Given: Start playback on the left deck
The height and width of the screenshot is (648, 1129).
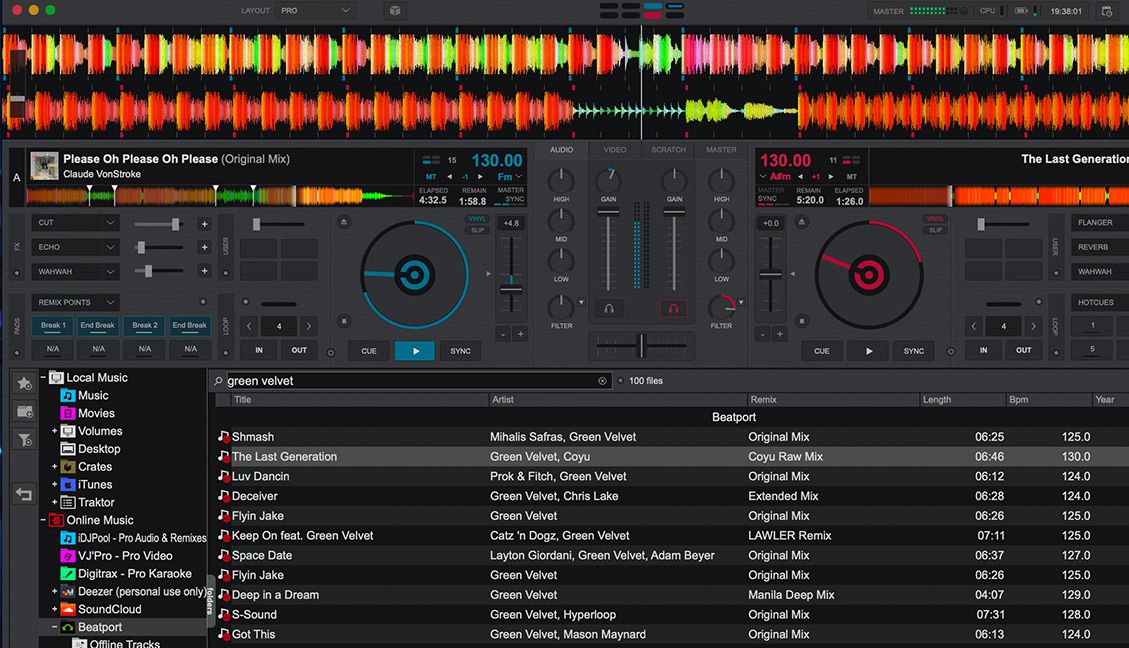Looking at the screenshot, I should click(415, 351).
